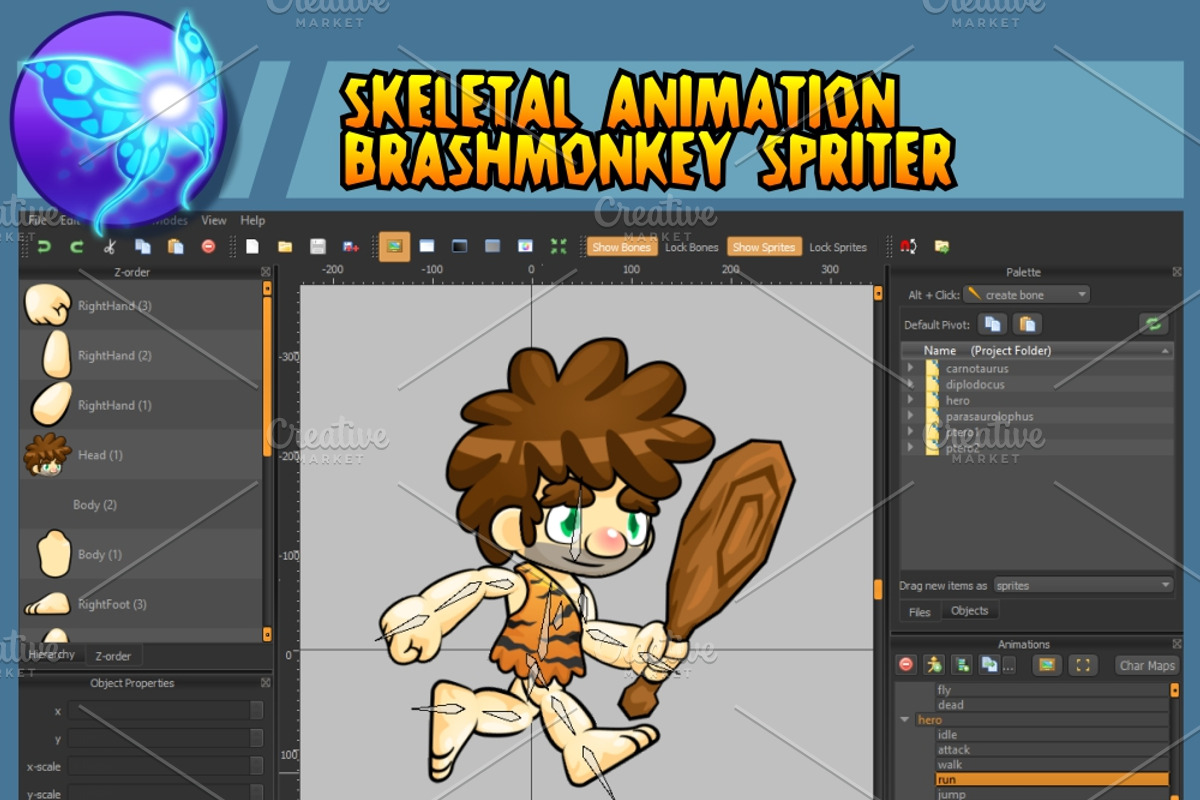Viewport: 1200px width, 800px height.
Task: Expand the ptero2 folder
Action: pyautogui.click(x=910, y=448)
